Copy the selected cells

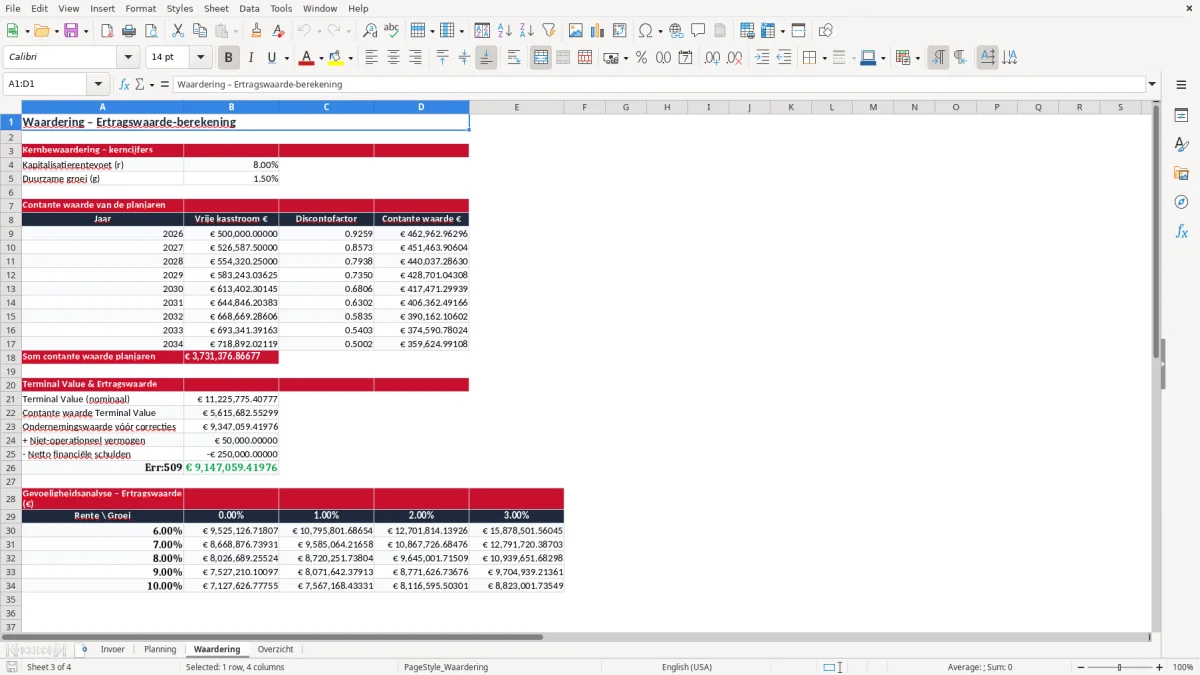click(x=200, y=31)
